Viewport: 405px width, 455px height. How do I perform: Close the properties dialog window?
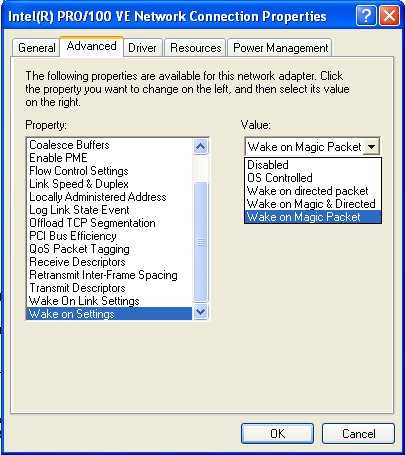389,16
